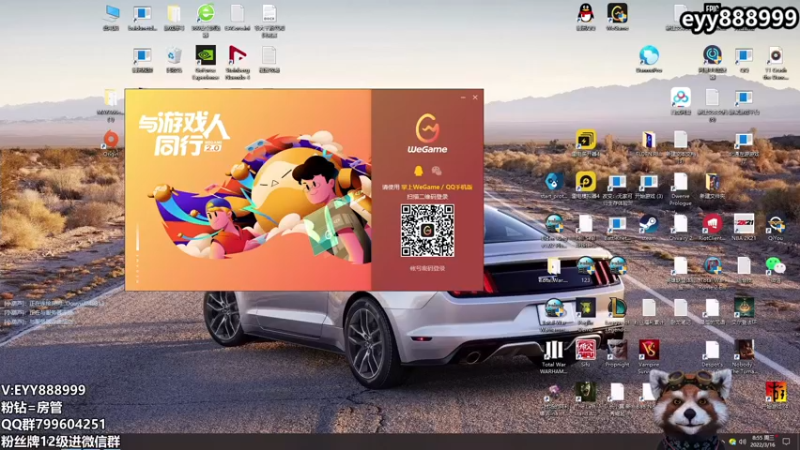Open the Nobody game shortcut
The width and height of the screenshot is (800, 450).
(x=743, y=356)
